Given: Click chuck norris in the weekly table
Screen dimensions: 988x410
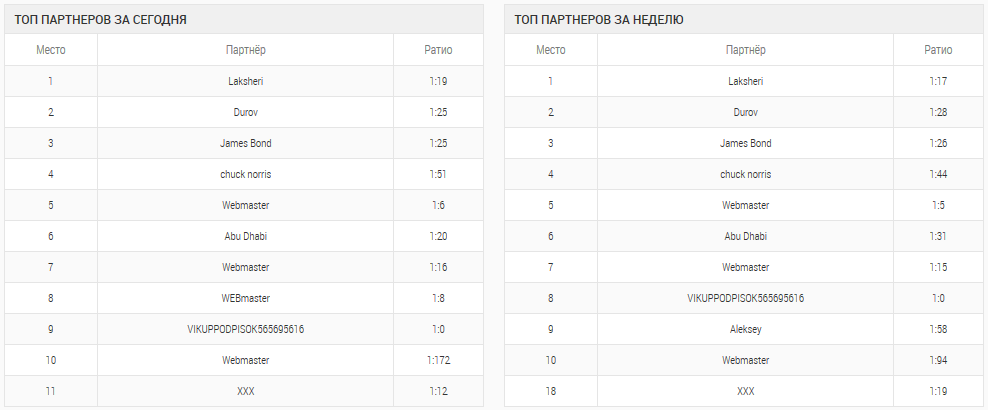Looking at the screenshot, I should [x=745, y=174].
